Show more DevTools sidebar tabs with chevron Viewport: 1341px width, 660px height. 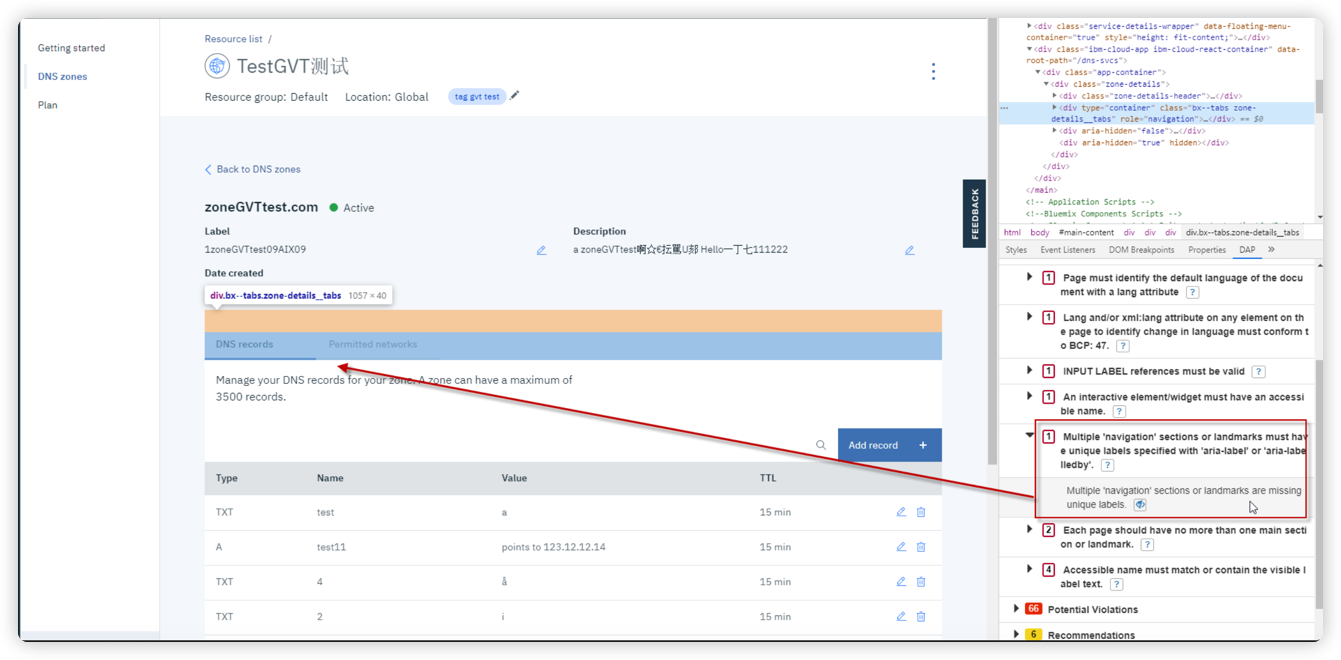(x=1271, y=250)
